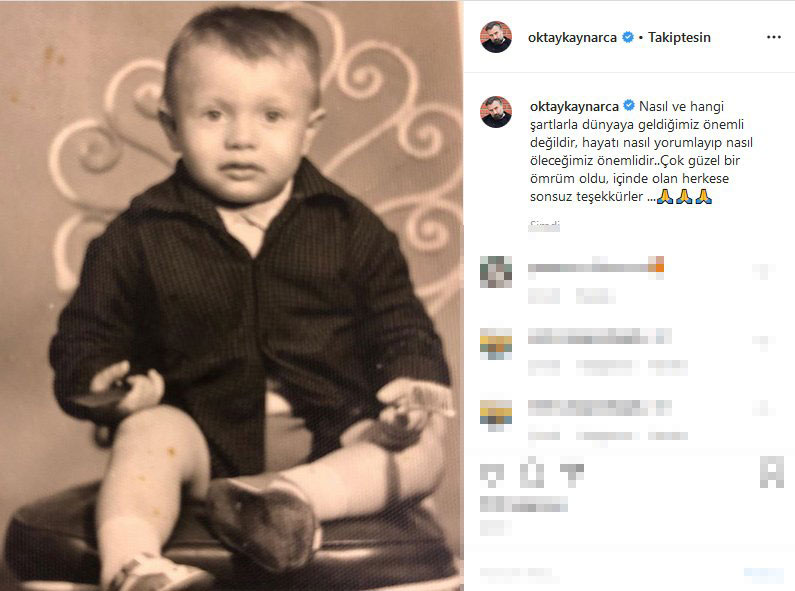Open the three-dot more options menu
Screen dimensions: 795x591
(x=773, y=37)
